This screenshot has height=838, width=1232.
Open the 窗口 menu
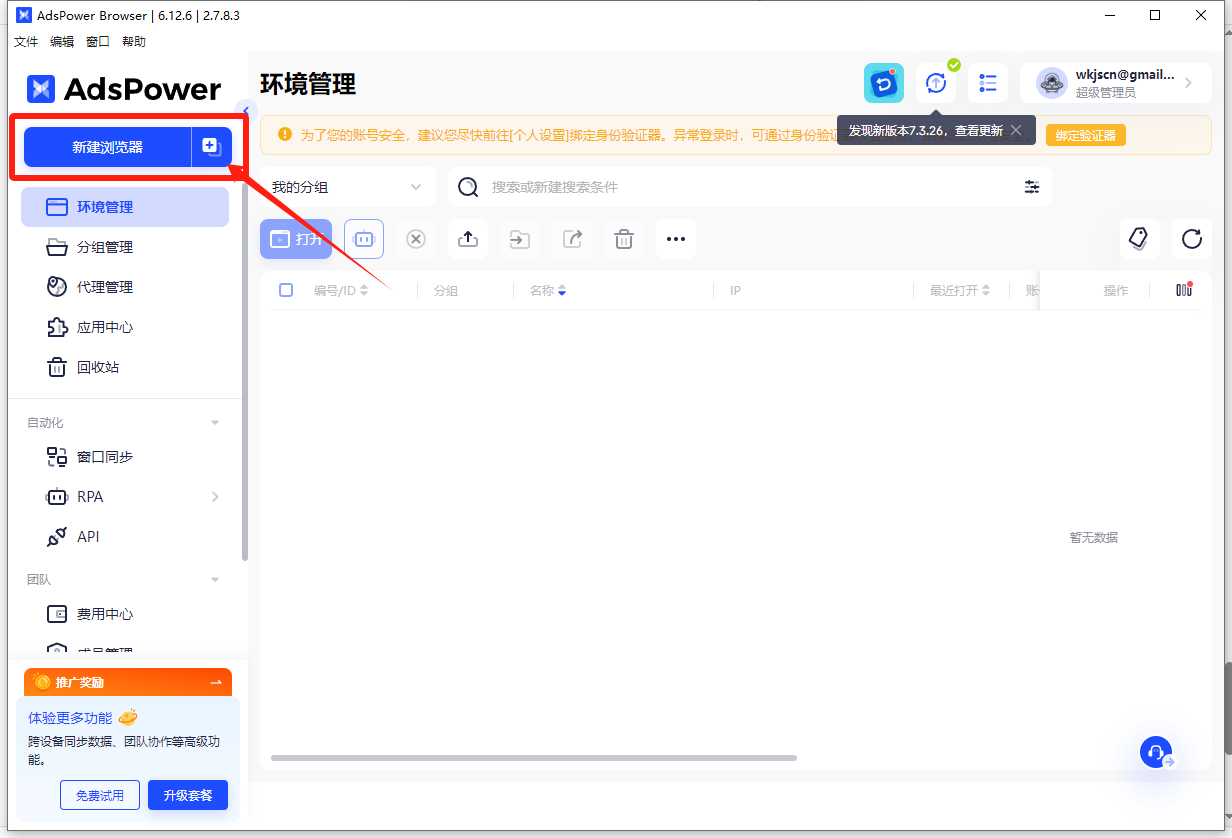pyautogui.click(x=98, y=42)
